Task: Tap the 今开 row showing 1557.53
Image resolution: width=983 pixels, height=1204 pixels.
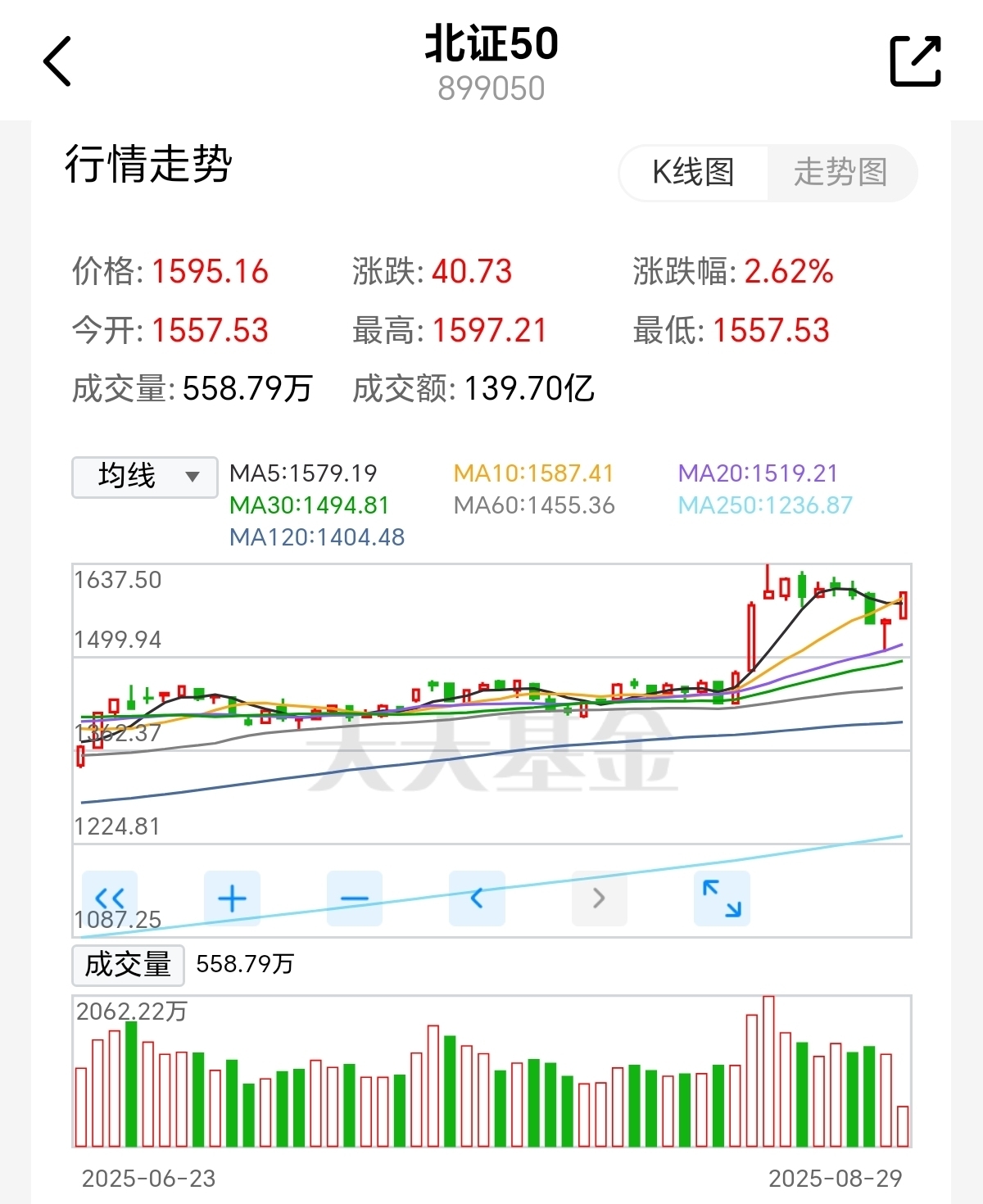Action: 170,331
